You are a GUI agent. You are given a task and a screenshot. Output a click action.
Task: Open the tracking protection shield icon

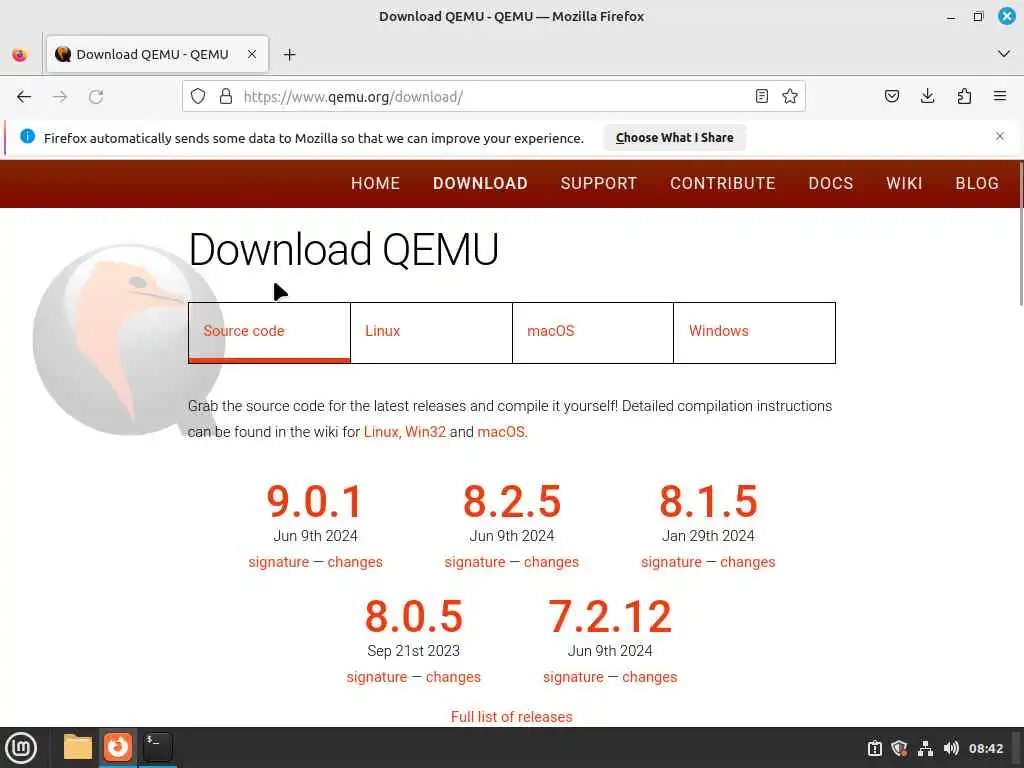(x=198, y=97)
